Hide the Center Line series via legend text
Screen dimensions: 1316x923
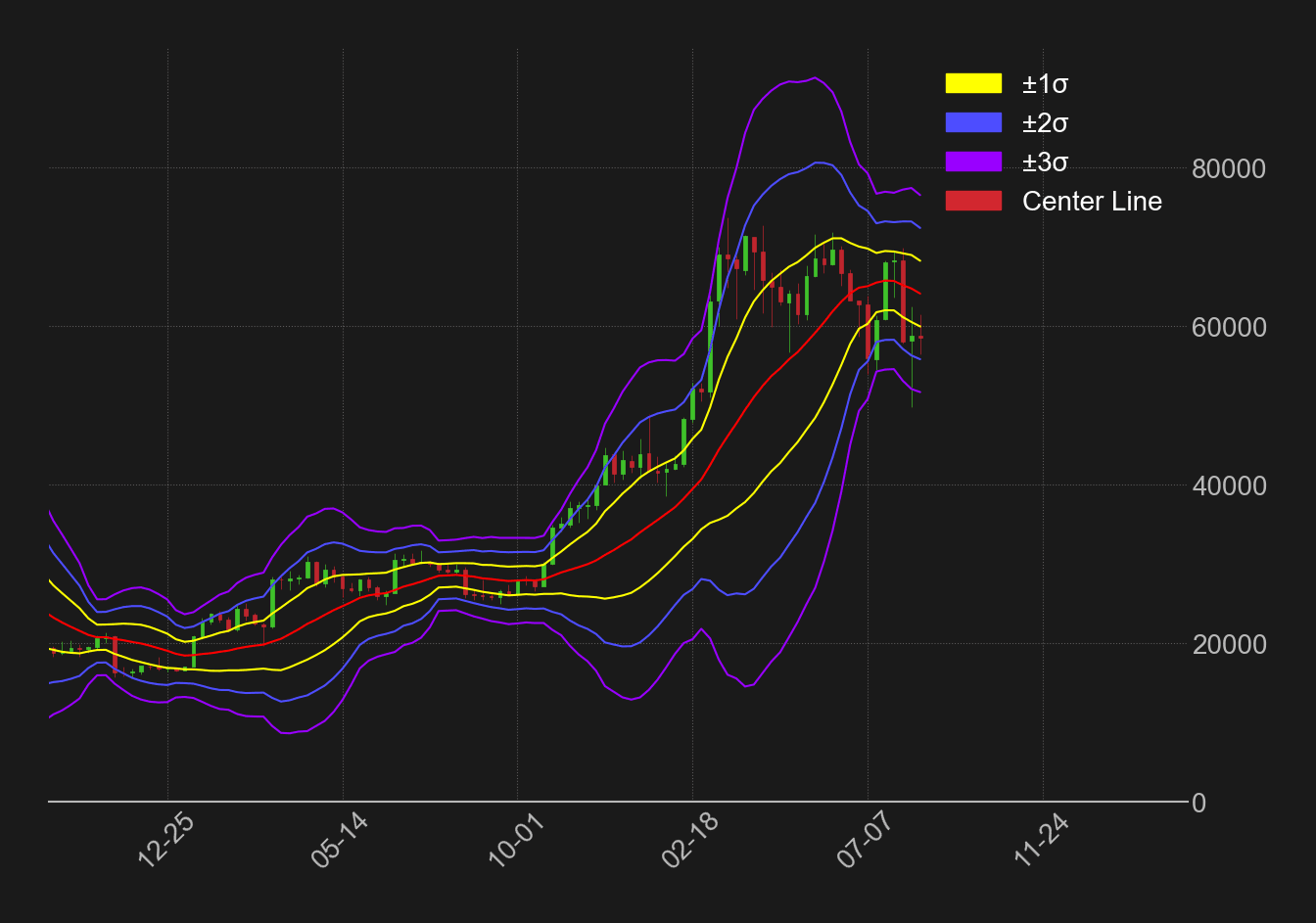tap(1092, 202)
